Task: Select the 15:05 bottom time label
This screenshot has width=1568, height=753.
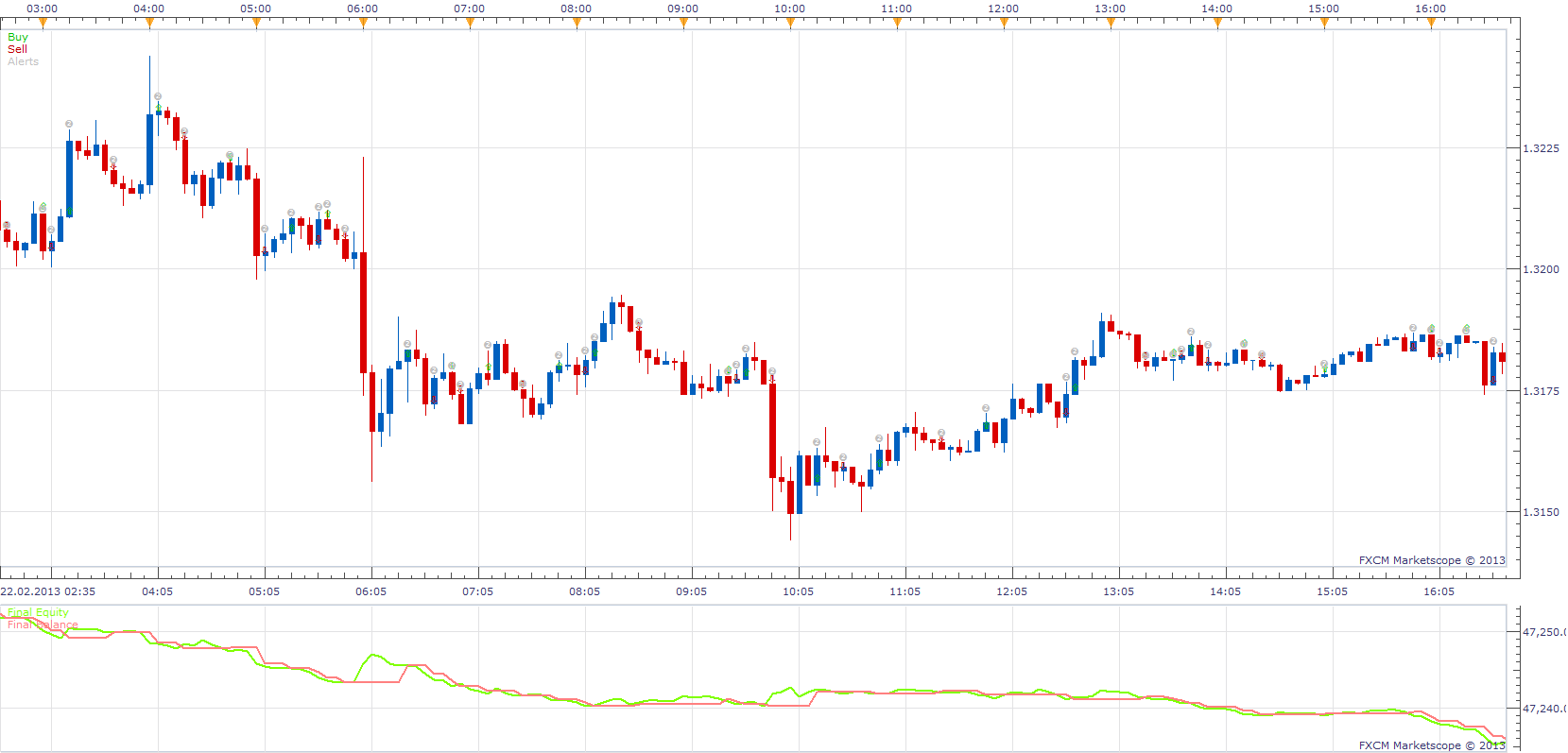Action: (1333, 591)
